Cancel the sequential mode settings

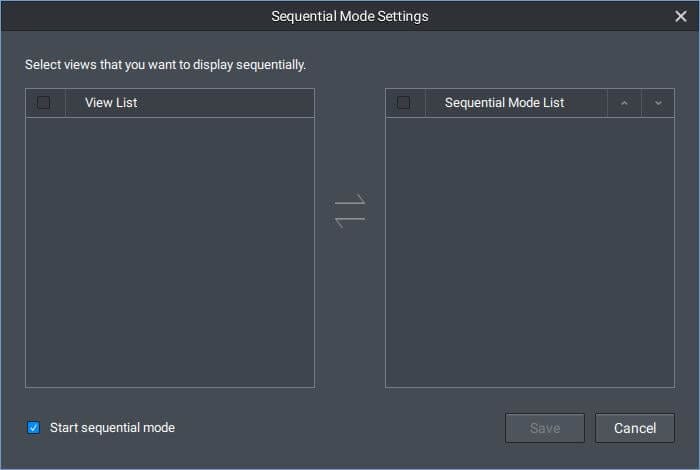coord(634,428)
